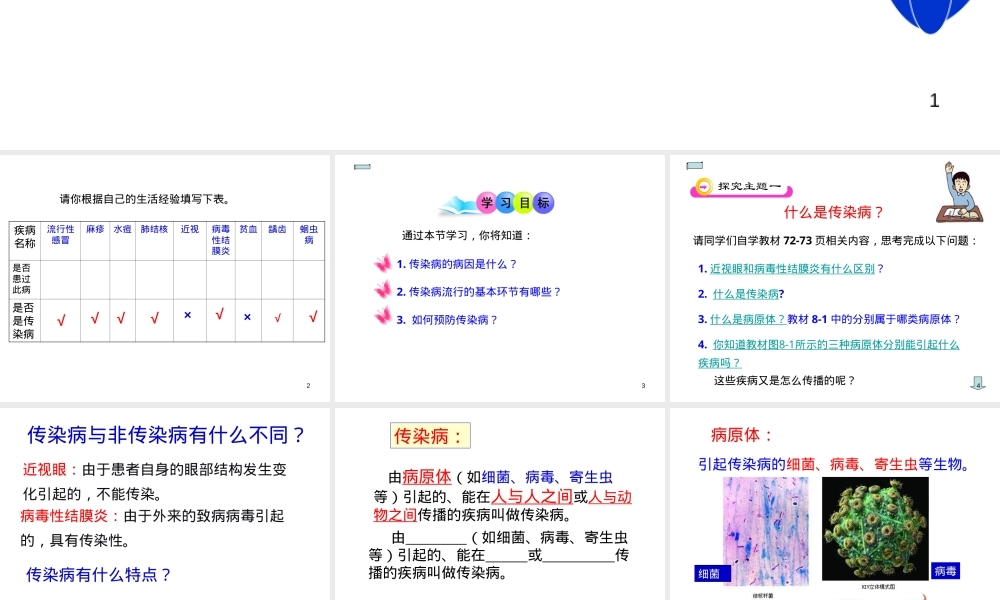Click goal text 3. 如何预防传染病？

click(x=447, y=319)
